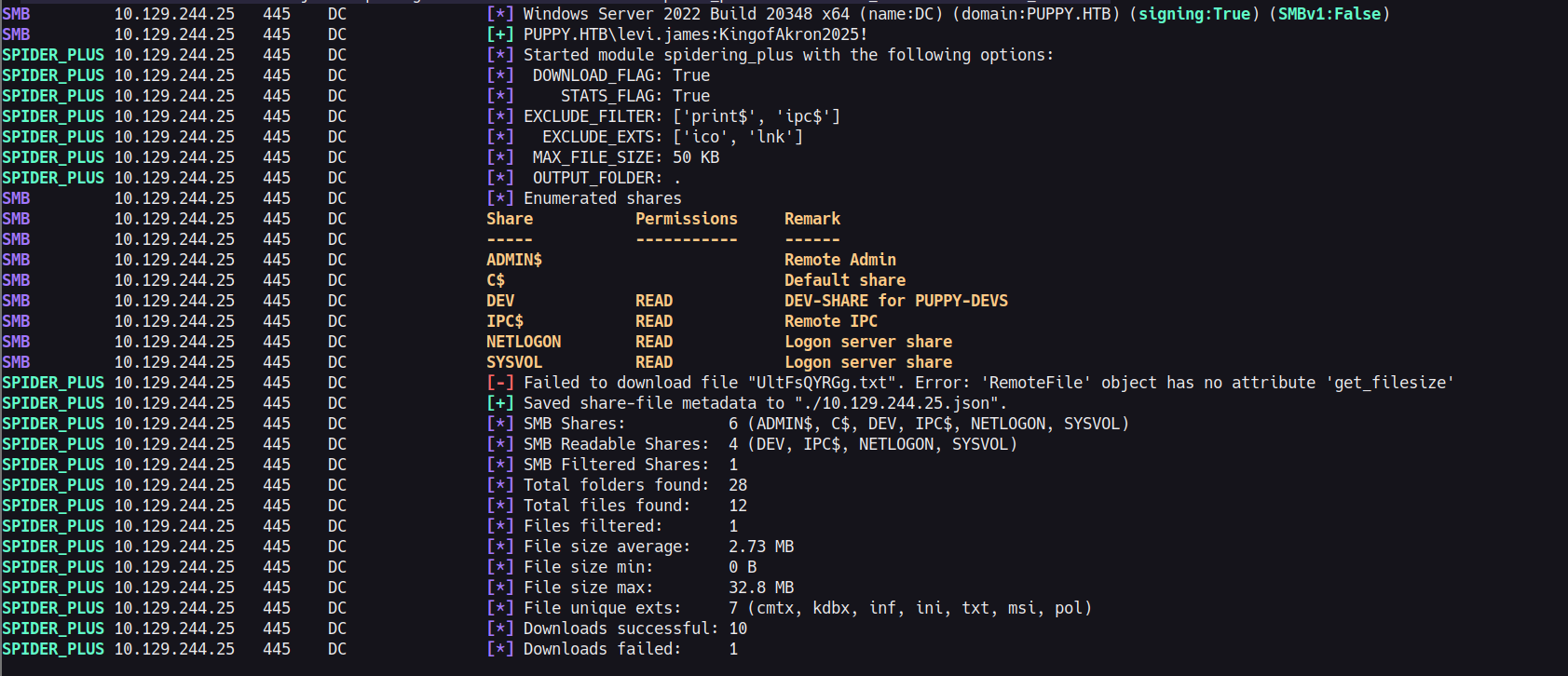Click the 'ADMIN$' share name

(514, 260)
